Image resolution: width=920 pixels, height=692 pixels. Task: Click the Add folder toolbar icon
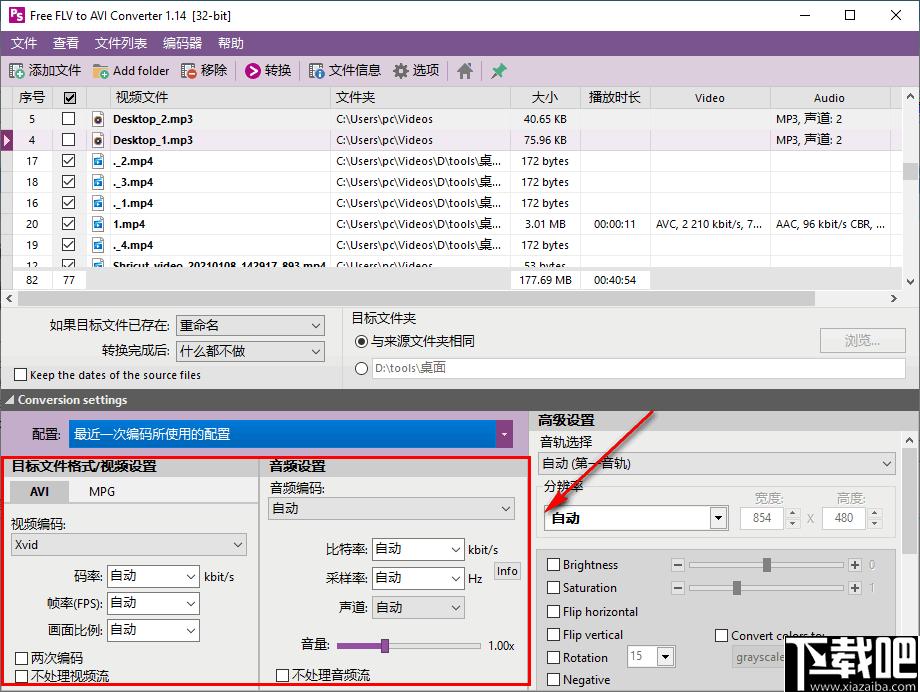pos(100,71)
